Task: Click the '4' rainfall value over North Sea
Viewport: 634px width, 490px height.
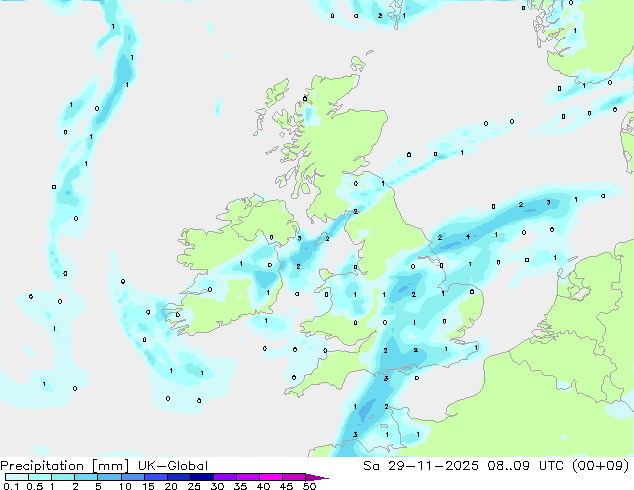Action: [468, 237]
